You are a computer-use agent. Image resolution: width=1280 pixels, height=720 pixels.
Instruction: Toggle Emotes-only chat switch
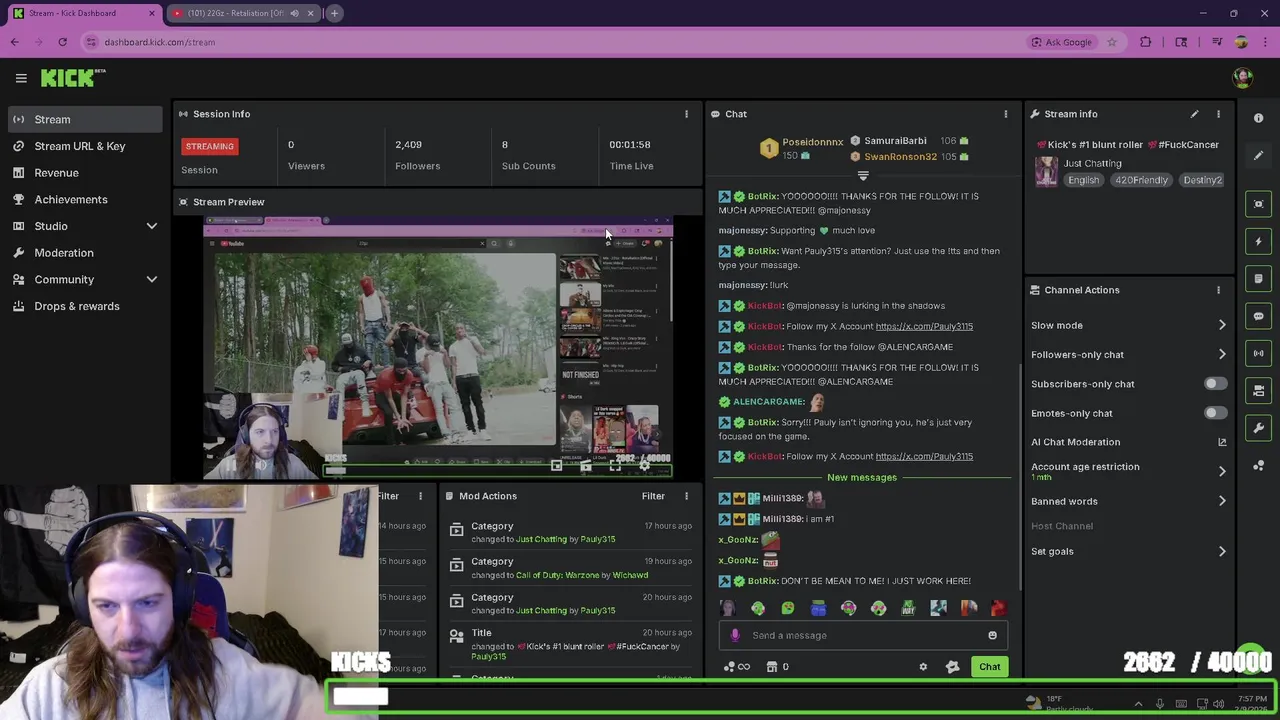click(x=1215, y=413)
